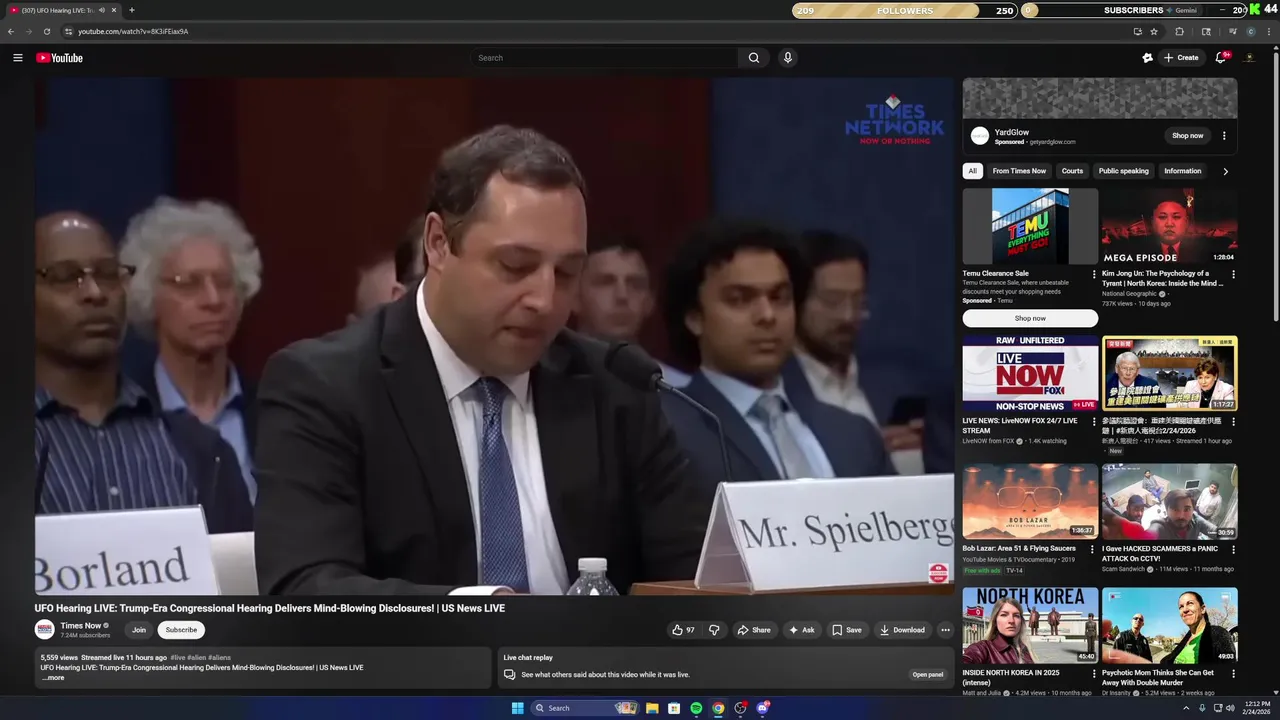The image size is (1280, 720).
Task: Open Kim Jong Un video thumbnail
Action: point(1169,226)
